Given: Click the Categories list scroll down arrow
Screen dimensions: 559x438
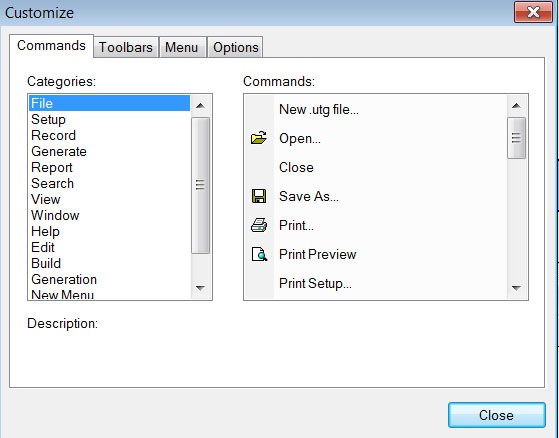Looking at the screenshot, I should pos(200,288).
